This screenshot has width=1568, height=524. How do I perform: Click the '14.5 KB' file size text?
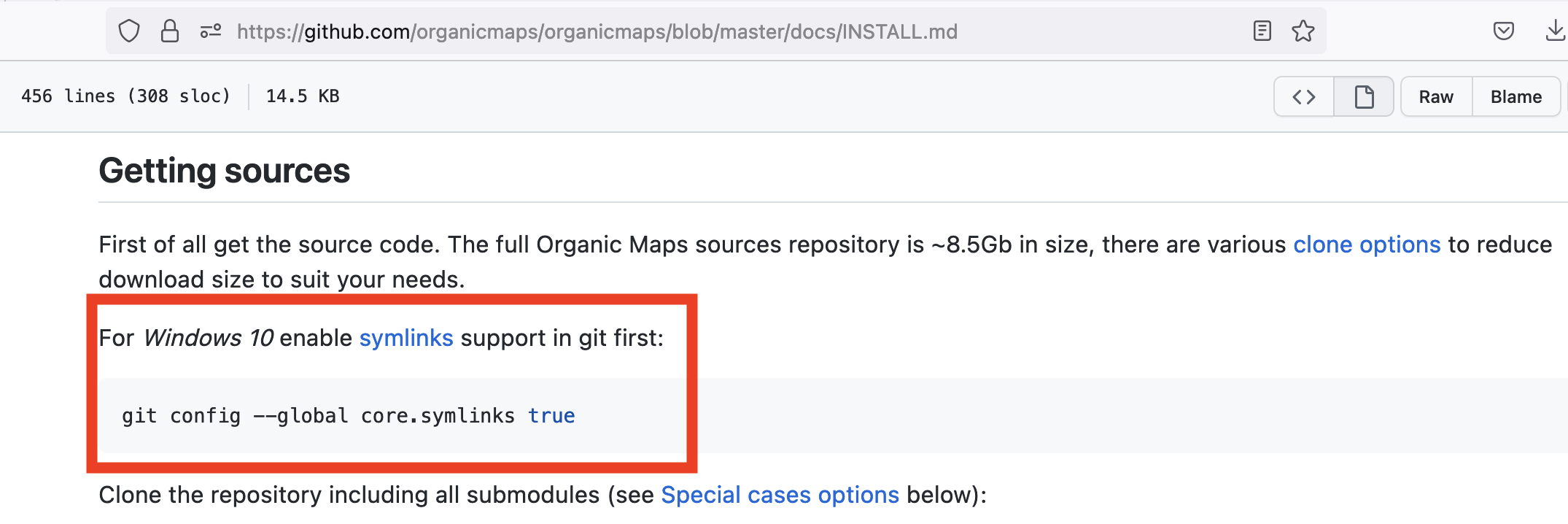303,96
